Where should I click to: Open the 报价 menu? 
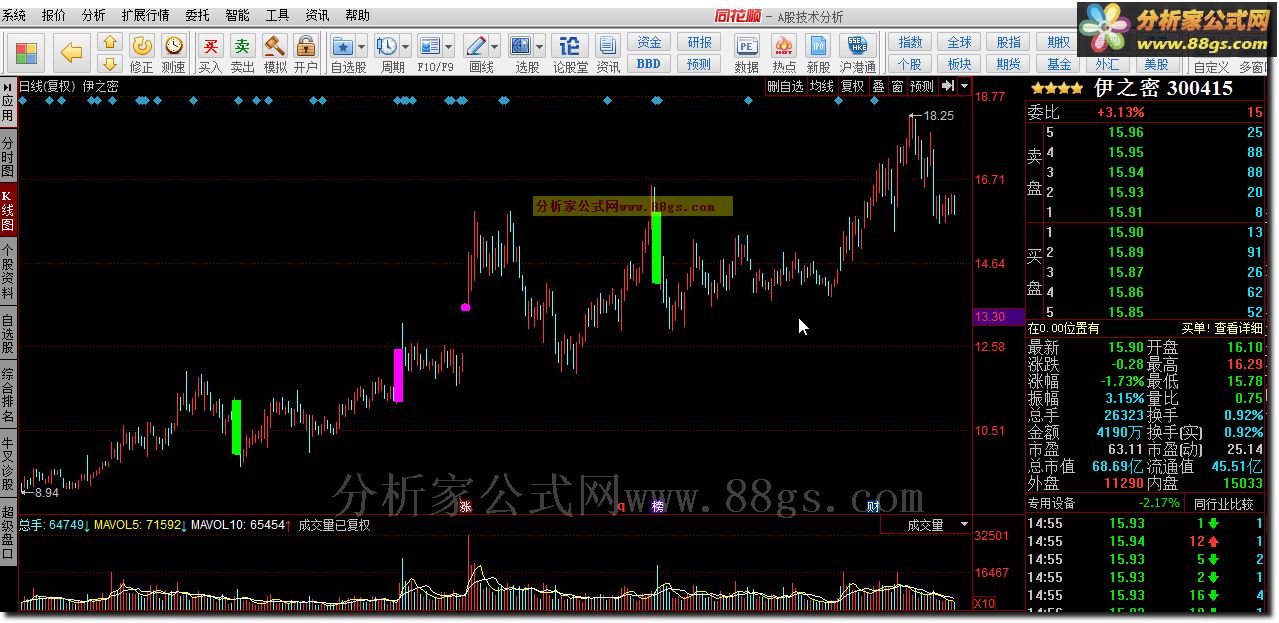click(54, 16)
